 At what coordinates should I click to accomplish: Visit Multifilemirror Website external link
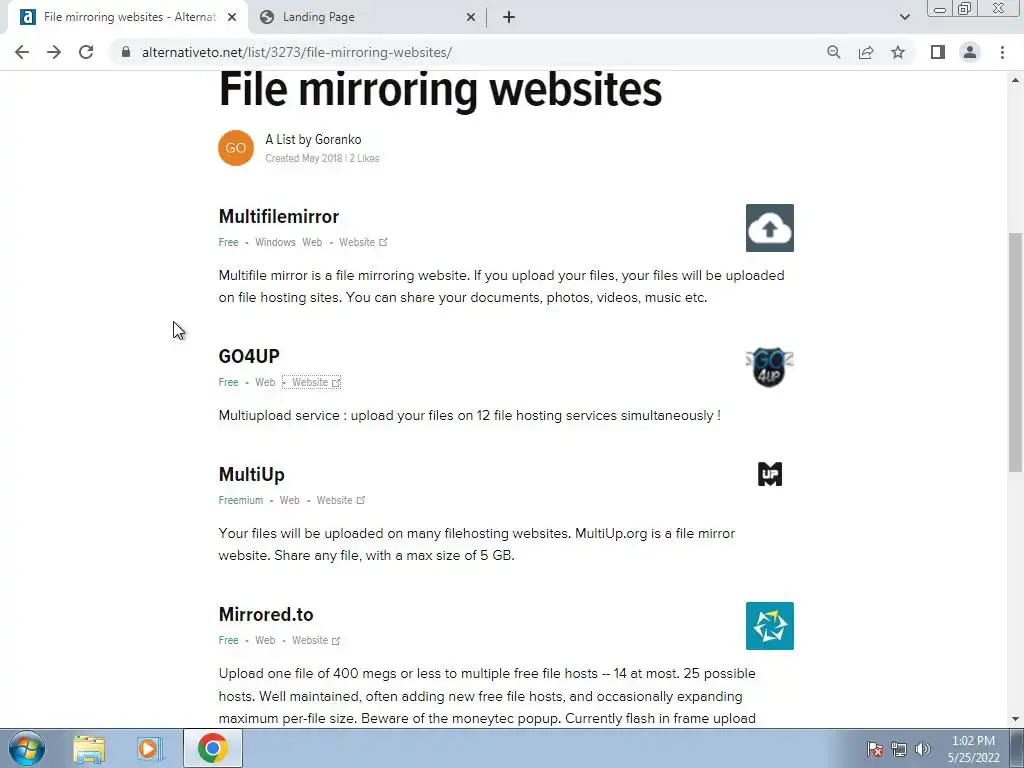(363, 242)
